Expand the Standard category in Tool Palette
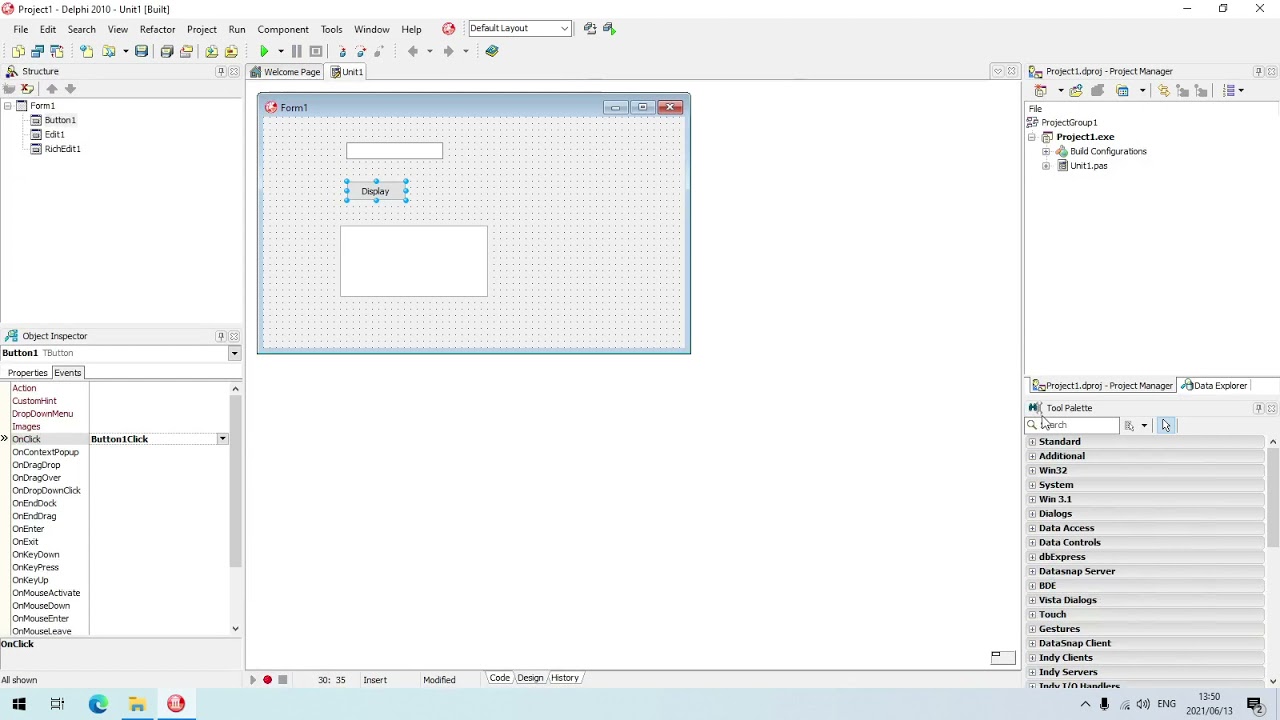Screen dimensions: 1280x720 tap(1032, 442)
